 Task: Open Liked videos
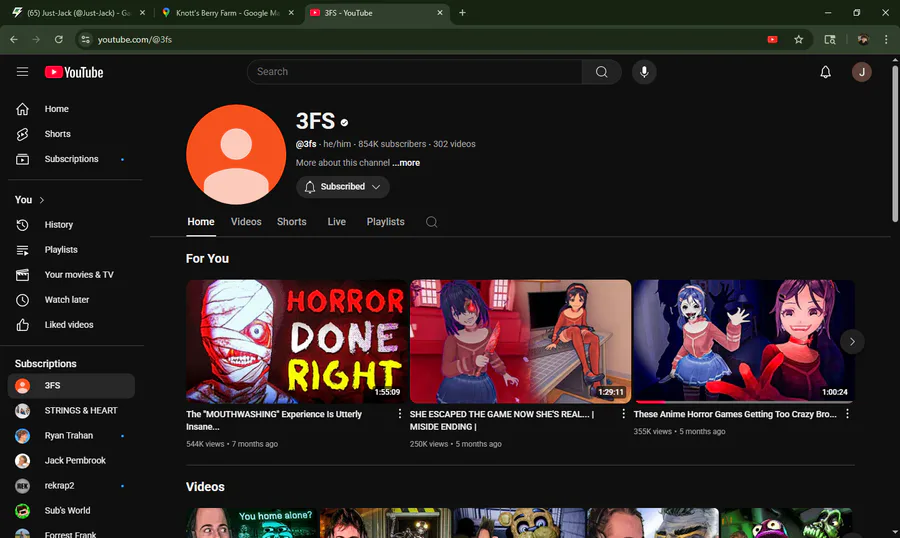pos(72,324)
